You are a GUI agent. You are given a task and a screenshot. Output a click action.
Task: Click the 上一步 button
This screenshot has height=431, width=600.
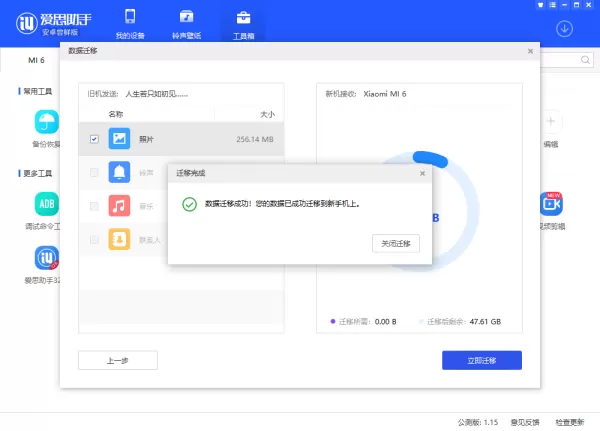click(118, 360)
